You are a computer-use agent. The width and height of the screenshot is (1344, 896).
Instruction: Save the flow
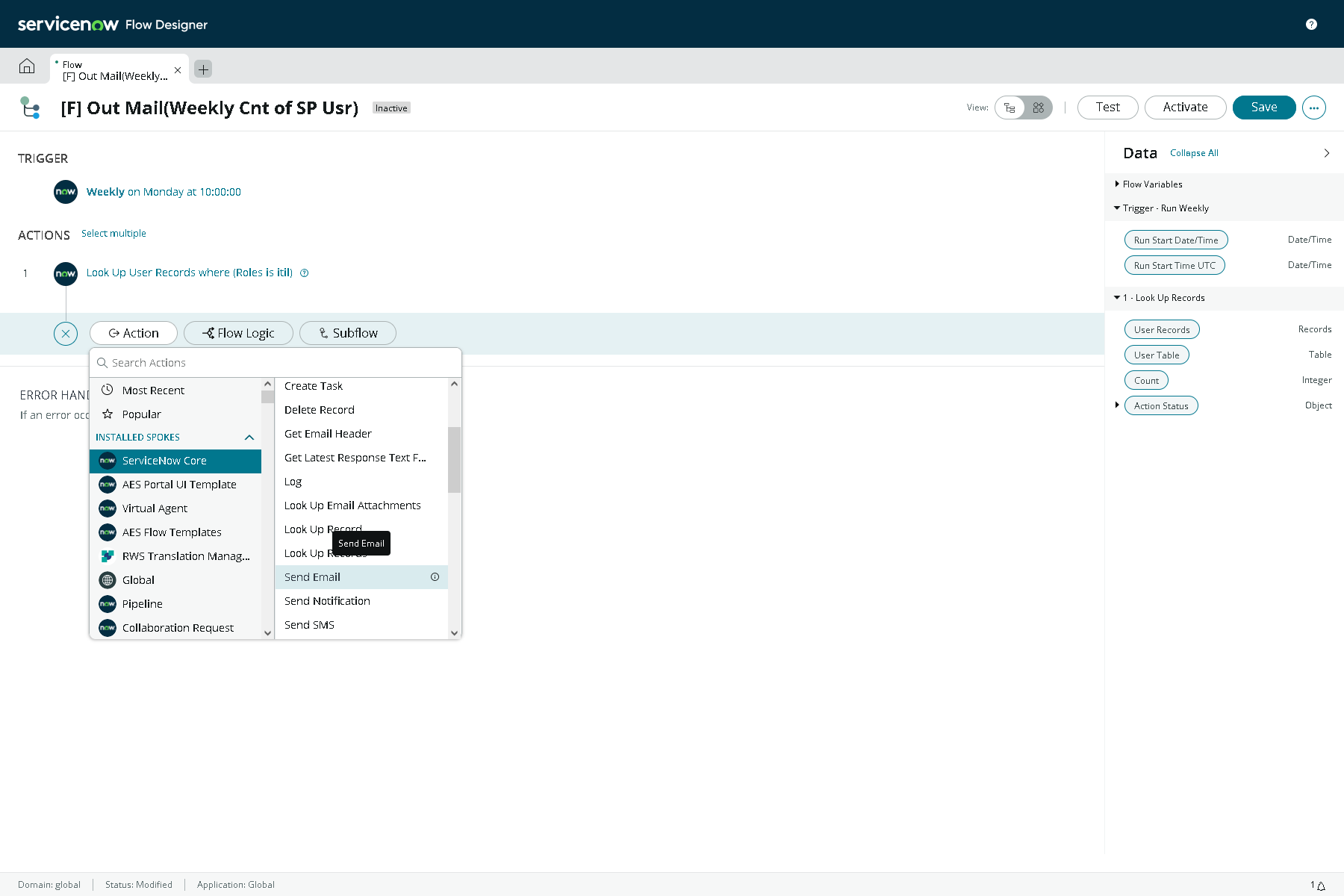point(1264,108)
